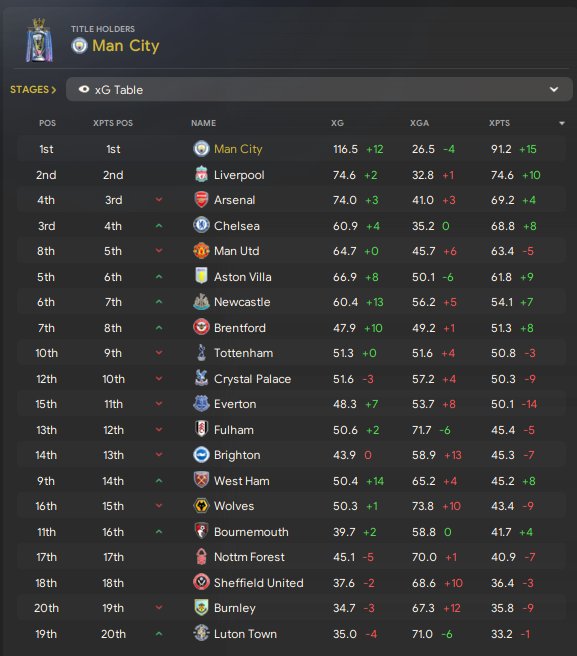Click the Liverpool club crest

201,174
